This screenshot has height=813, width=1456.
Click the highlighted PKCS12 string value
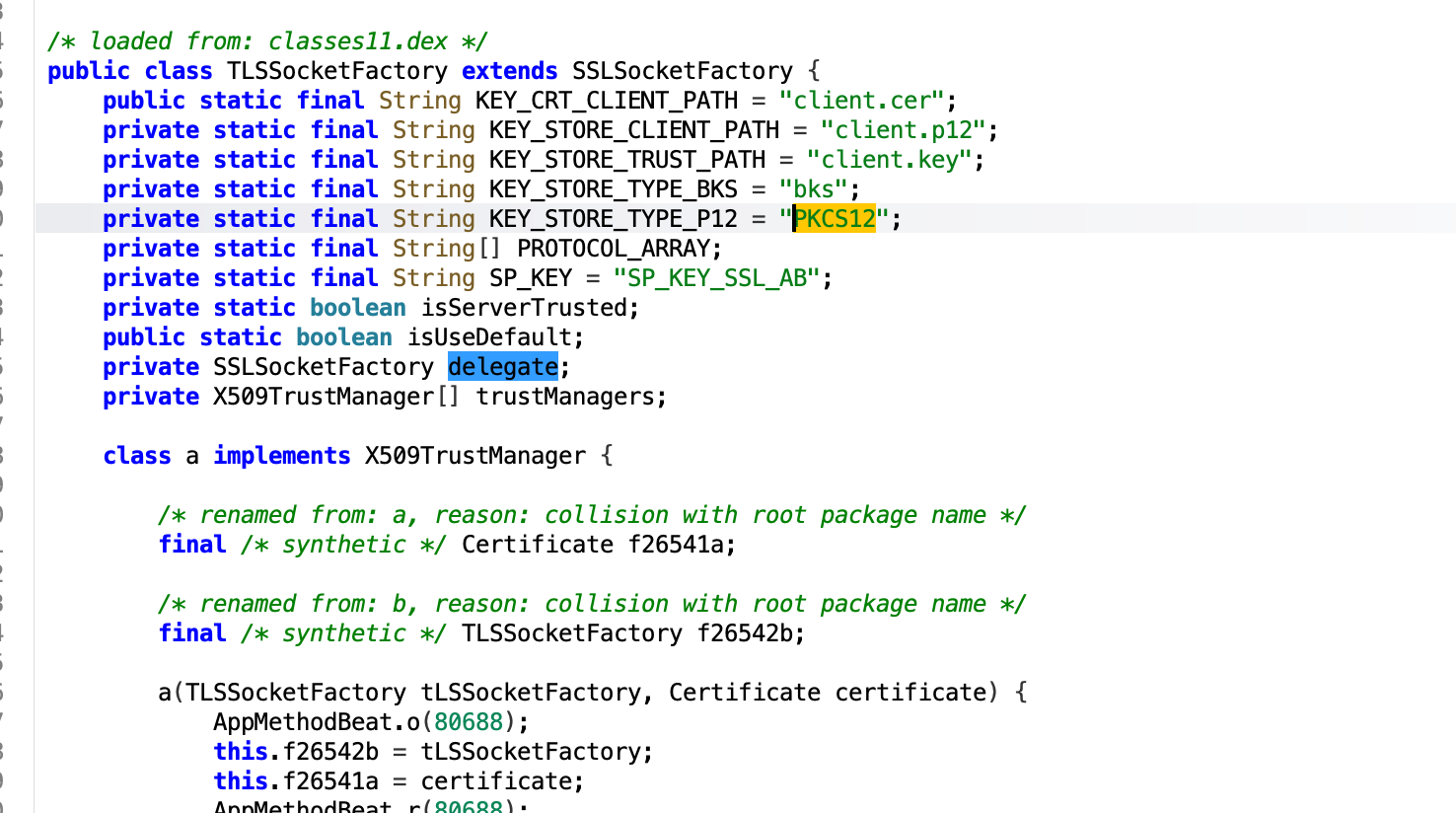835,219
